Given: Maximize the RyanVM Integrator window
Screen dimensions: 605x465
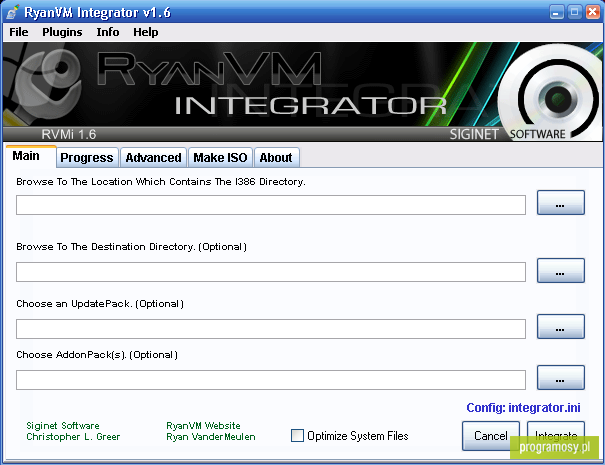Looking at the screenshot, I should (574, 12).
